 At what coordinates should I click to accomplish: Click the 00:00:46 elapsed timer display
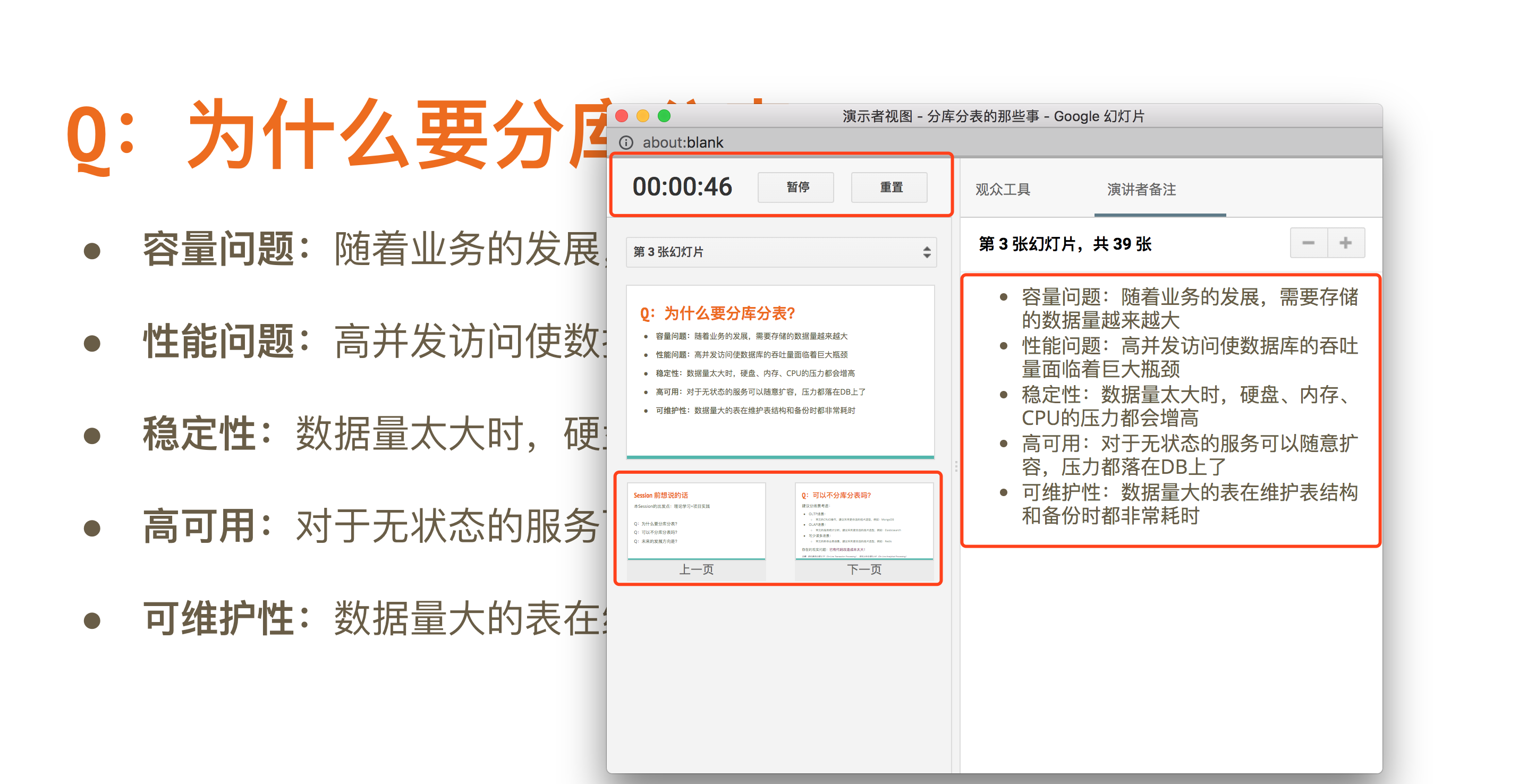[682, 186]
